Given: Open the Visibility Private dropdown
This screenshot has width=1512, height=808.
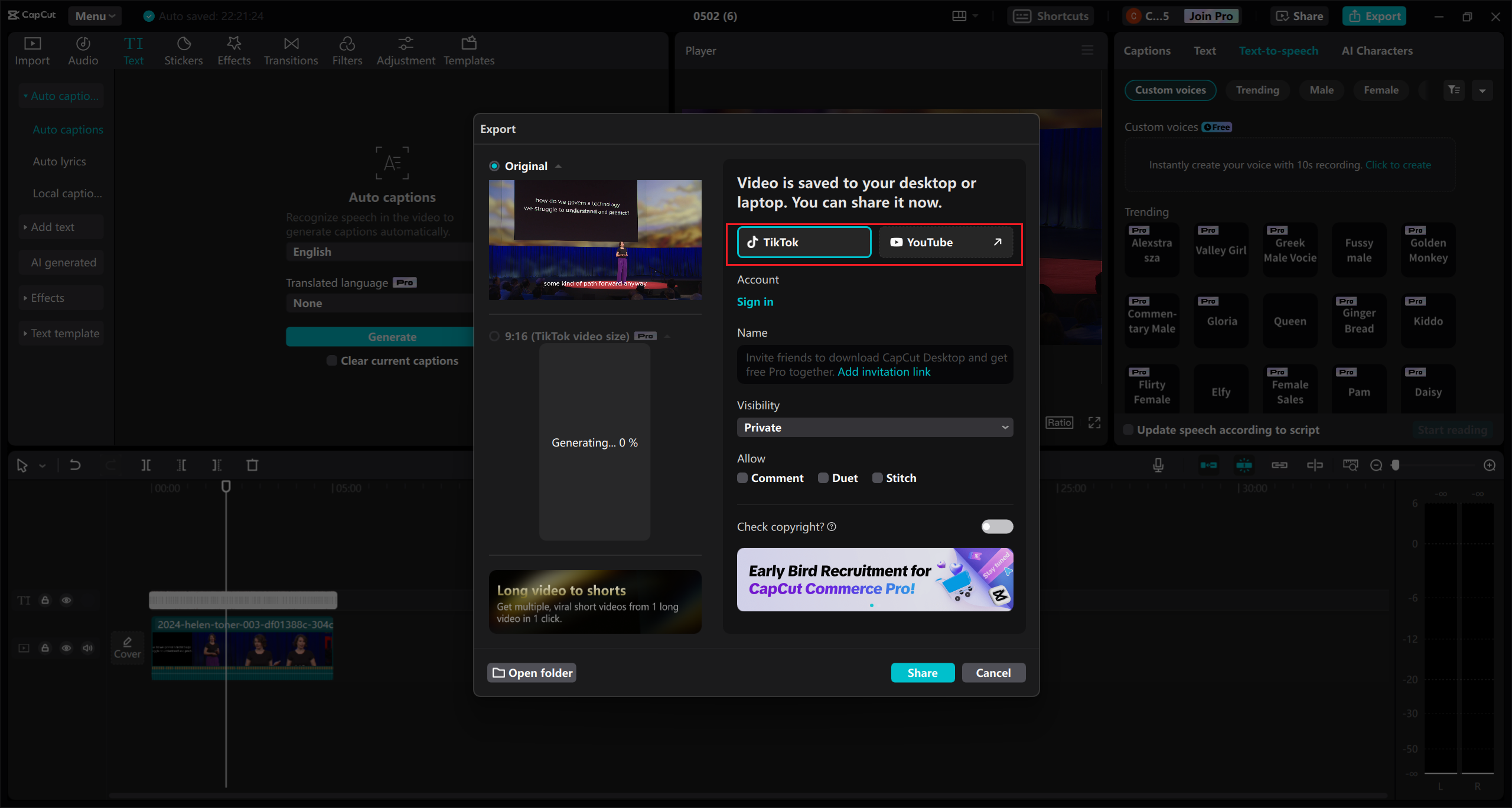Looking at the screenshot, I should (875, 428).
